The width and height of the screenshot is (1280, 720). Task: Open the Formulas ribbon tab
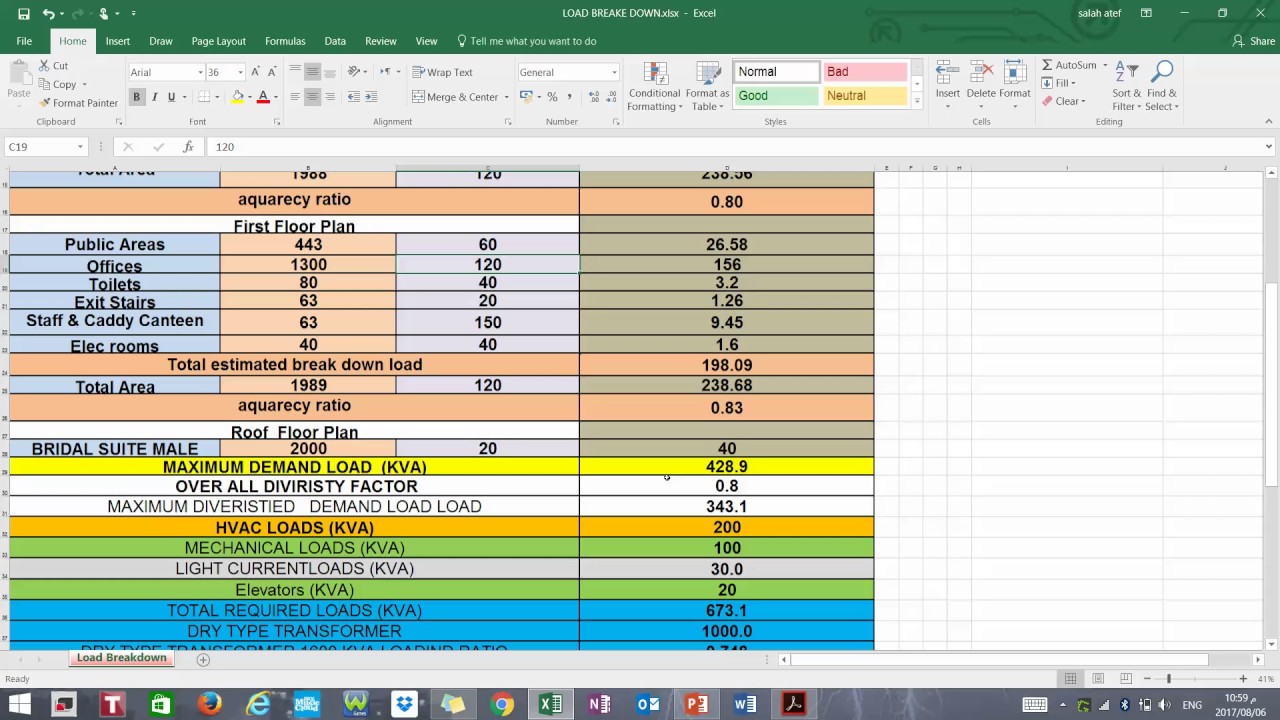(x=285, y=41)
